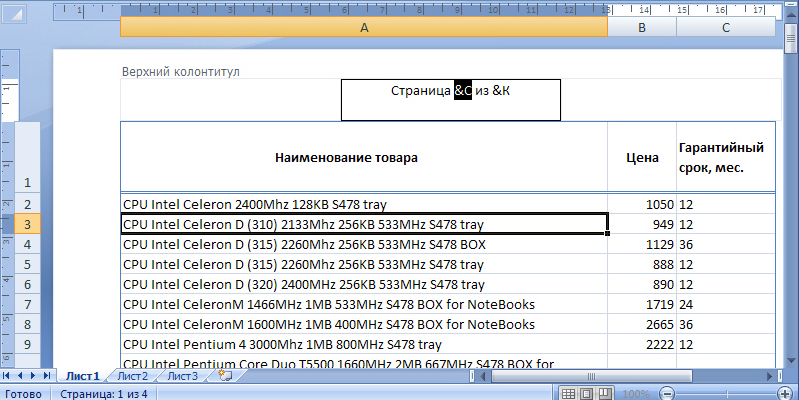Click the center header box 'Страница &С из &К'
799x400 pixels.
click(x=450, y=100)
